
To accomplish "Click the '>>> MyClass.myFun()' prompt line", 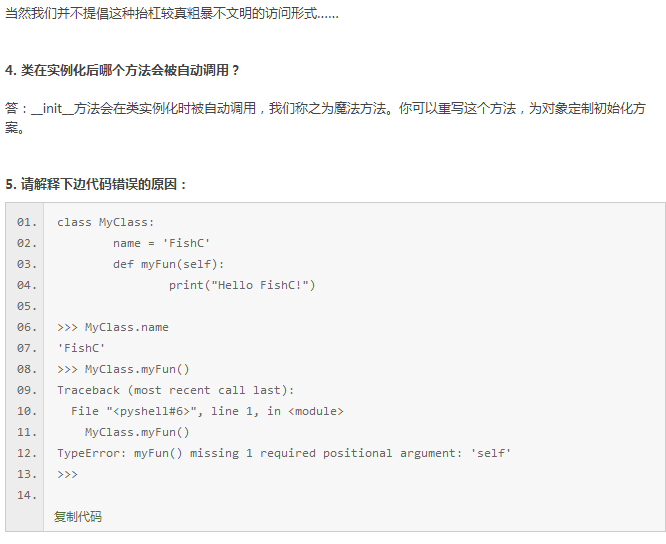I will click(123, 369).
